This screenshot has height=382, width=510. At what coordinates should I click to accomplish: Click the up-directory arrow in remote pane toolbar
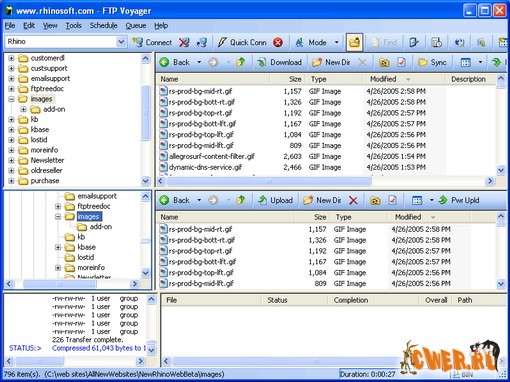point(240,62)
